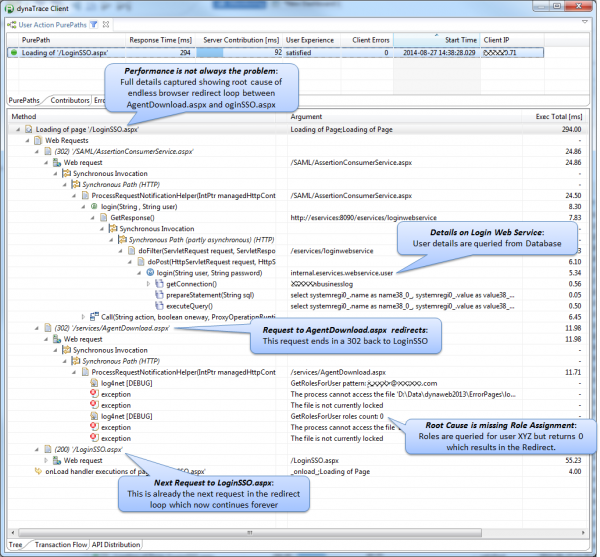Expand Web request under (200) /LoginSSO.aspx
The image size is (600, 557).
click(46, 461)
